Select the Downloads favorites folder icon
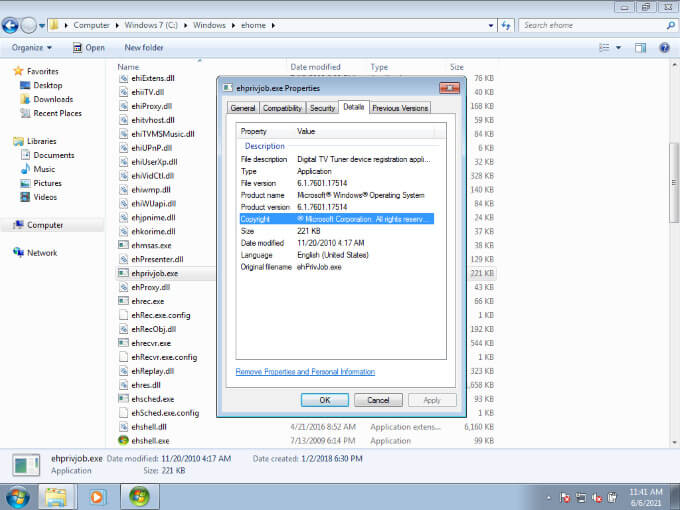The image size is (680, 510). (x=25, y=99)
